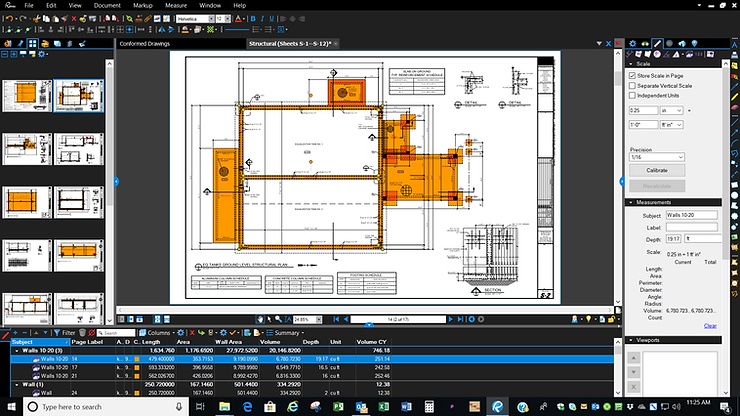
Task: Open the font size dropdown
Action: pyautogui.click(x=227, y=19)
